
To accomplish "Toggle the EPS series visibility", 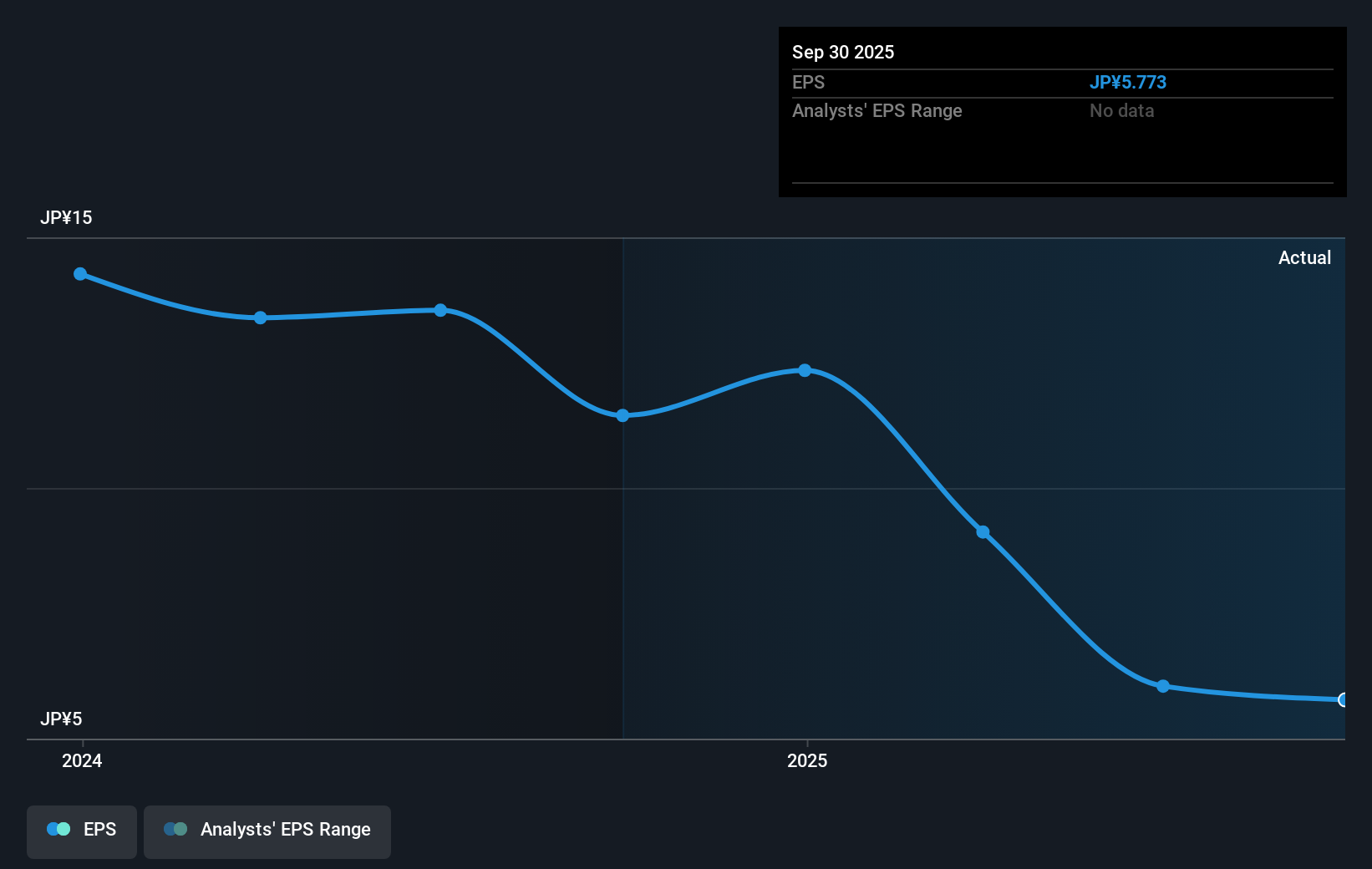I will click(81, 831).
